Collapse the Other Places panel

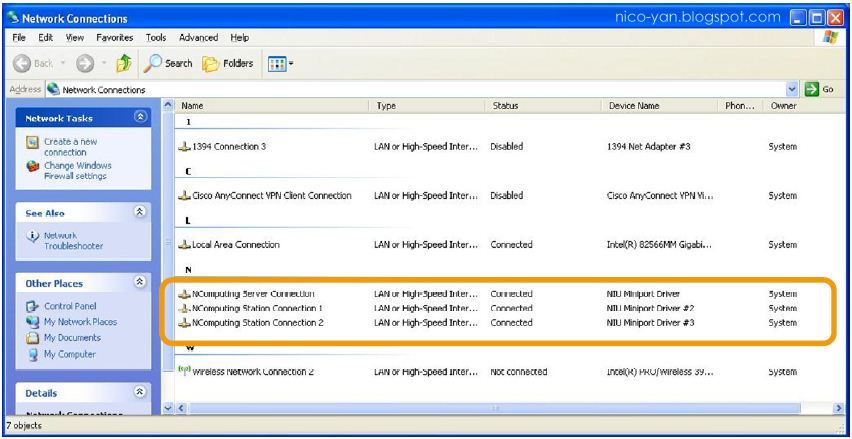point(140,281)
